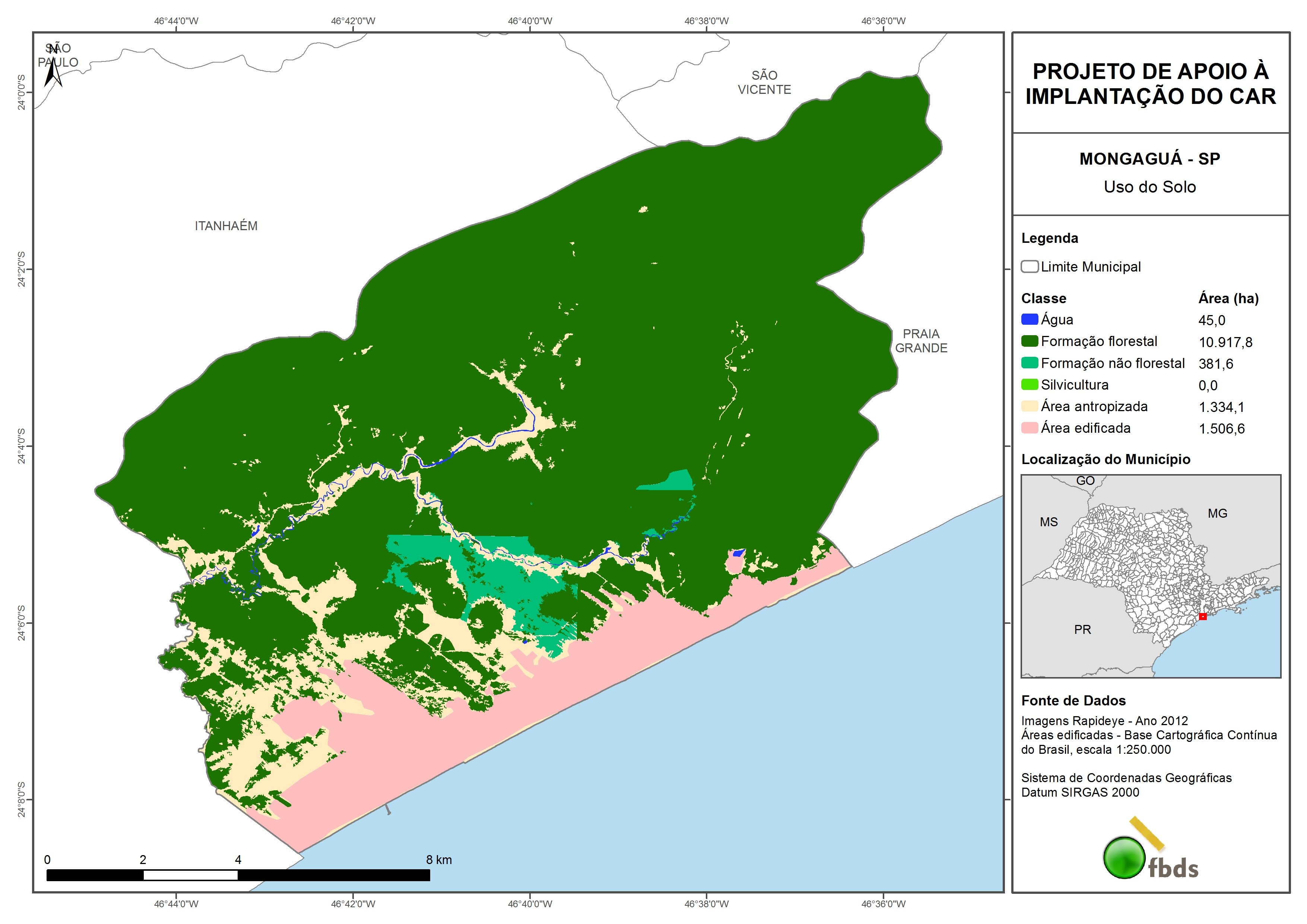Click the MONGAGUÁ - SP title
This screenshot has width=1307, height=924.
[x=1149, y=159]
